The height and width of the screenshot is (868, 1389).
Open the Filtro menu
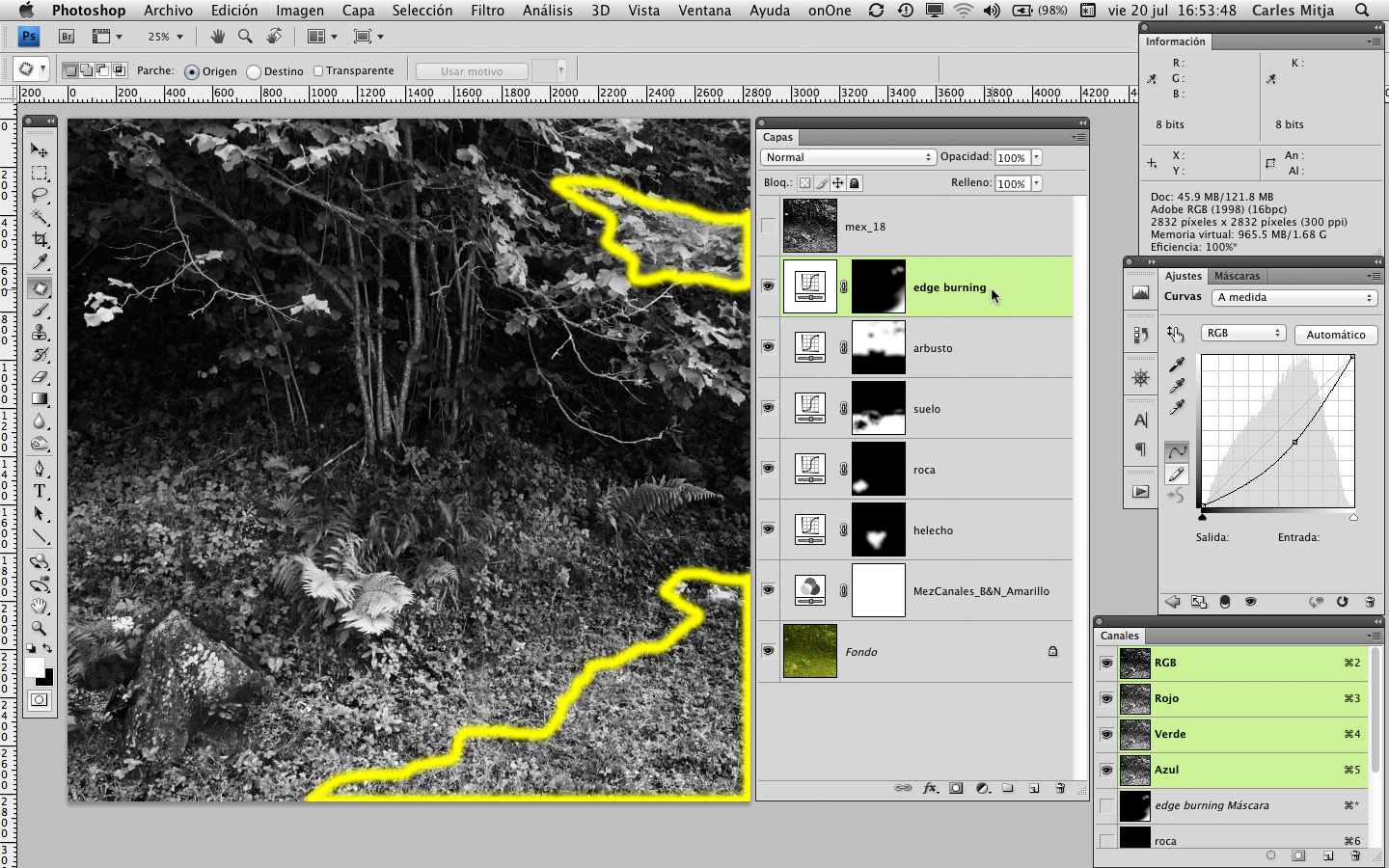[x=487, y=11]
